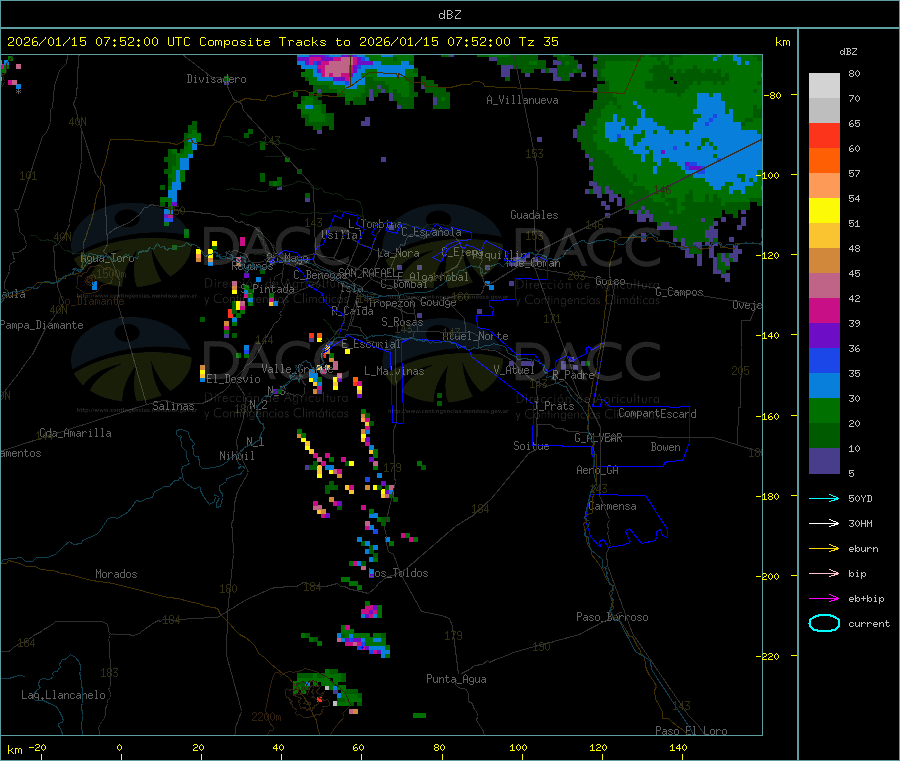Select the 54 dBZ yellow swatch
Image resolution: width=900 pixels, height=761 pixels.
(824, 211)
